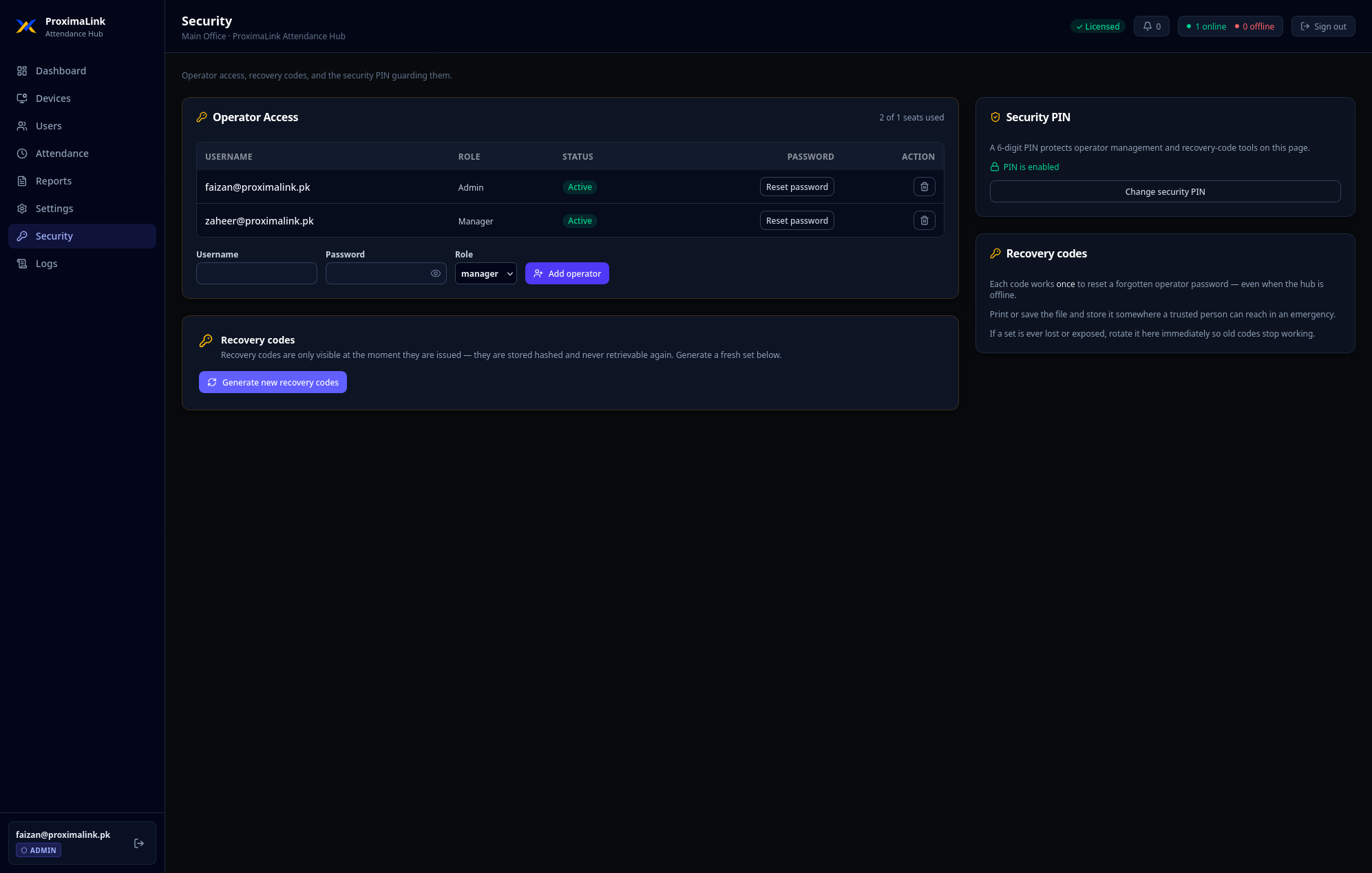Sign out using top bar button

coord(1323,26)
